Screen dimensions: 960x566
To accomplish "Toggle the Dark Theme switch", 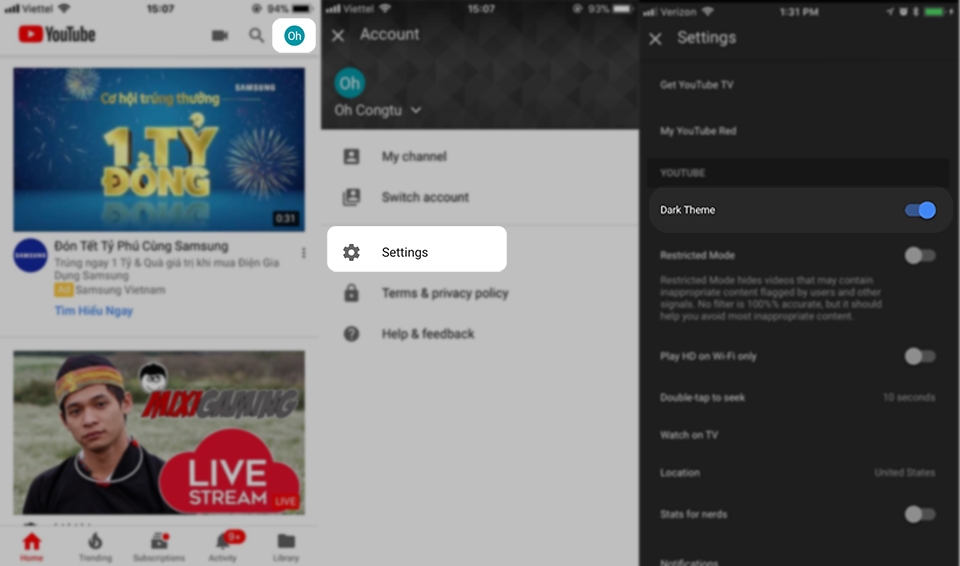I will click(x=920, y=210).
